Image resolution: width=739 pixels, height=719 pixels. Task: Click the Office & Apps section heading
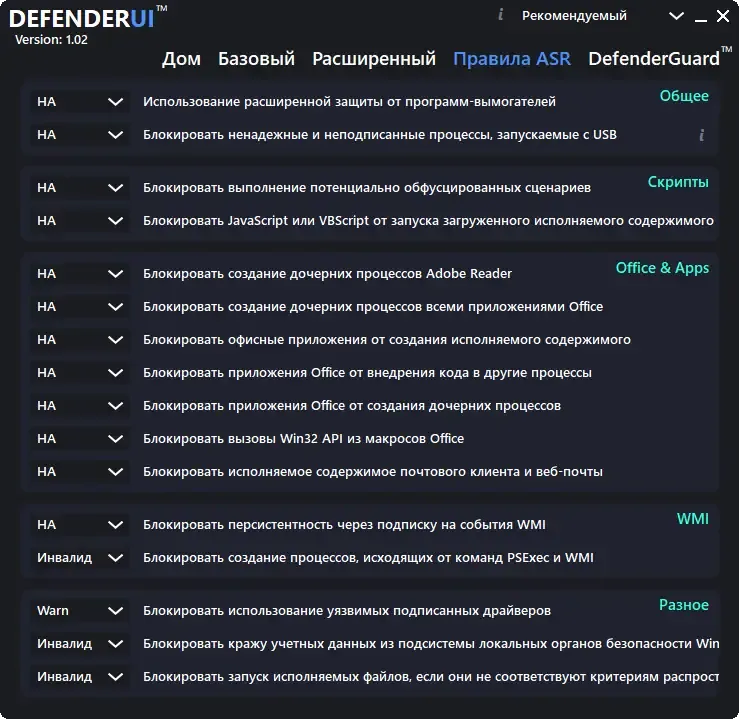pos(662,268)
